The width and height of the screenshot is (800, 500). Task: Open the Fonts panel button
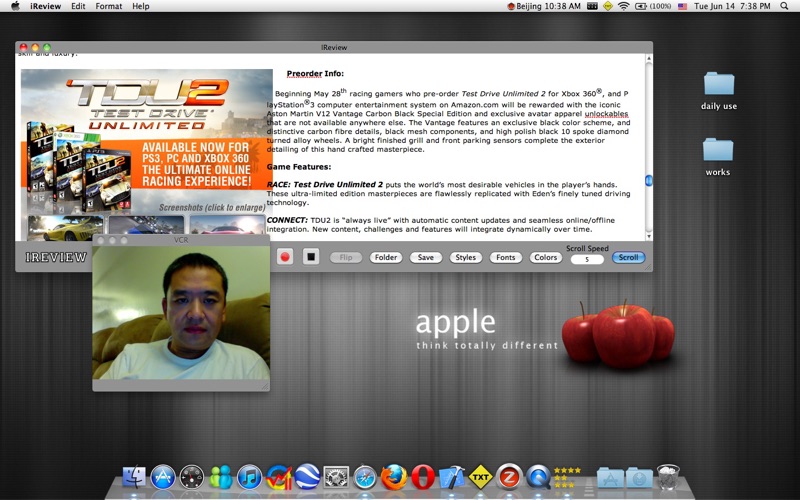coord(506,257)
